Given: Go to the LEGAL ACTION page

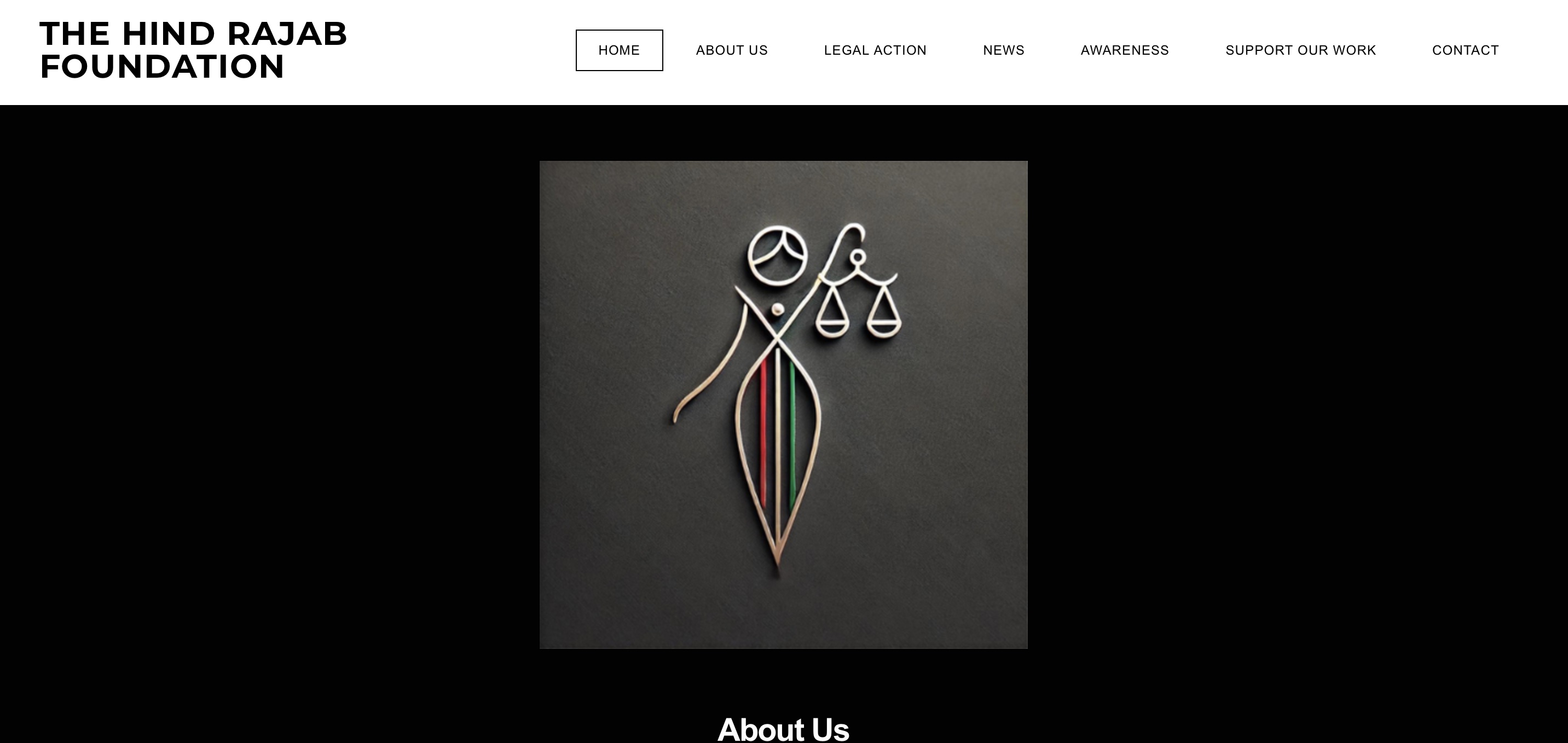Looking at the screenshot, I should click(x=875, y=50).
